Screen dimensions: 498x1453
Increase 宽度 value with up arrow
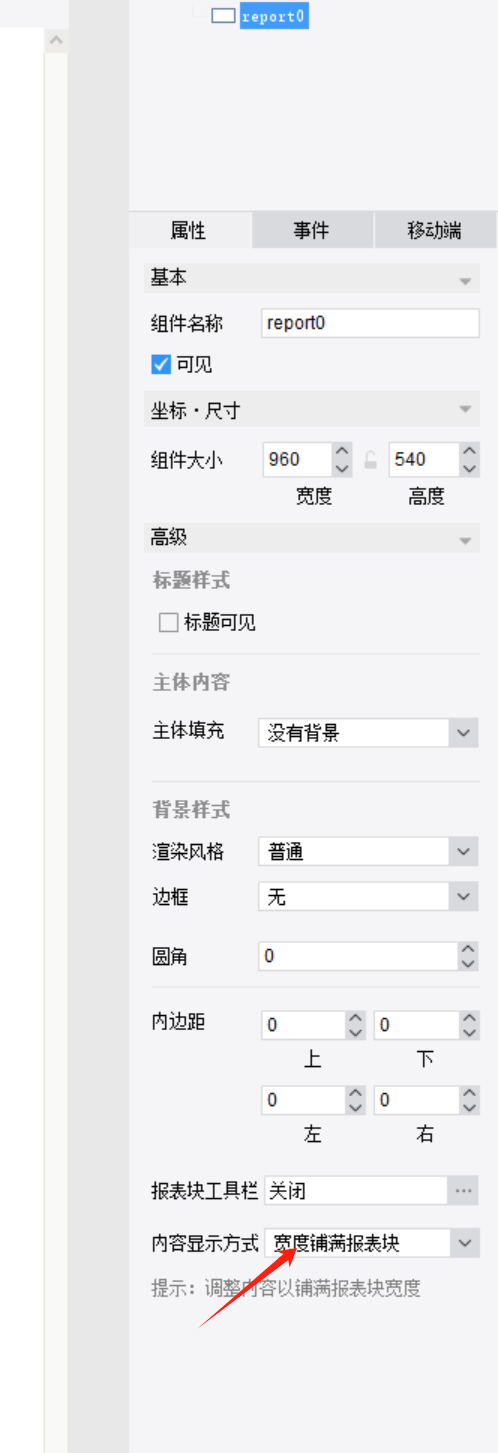[x=342, y=452]
